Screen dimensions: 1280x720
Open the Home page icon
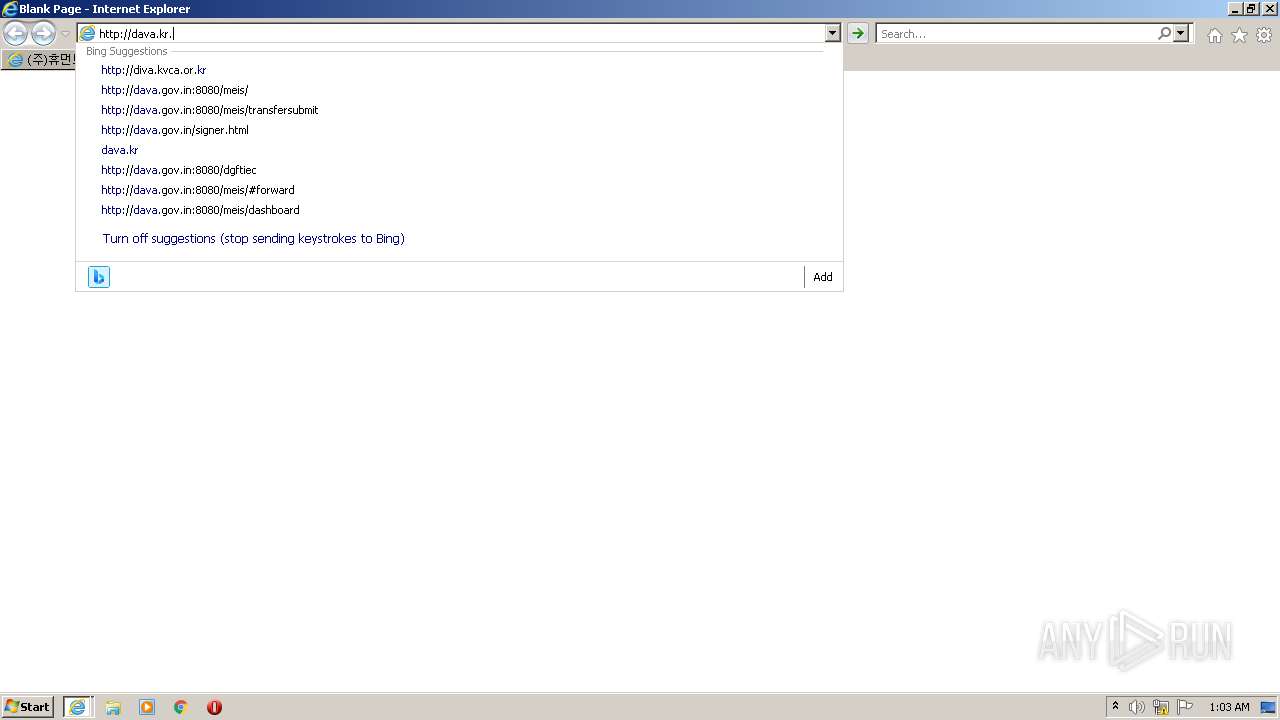point(1214,35)
